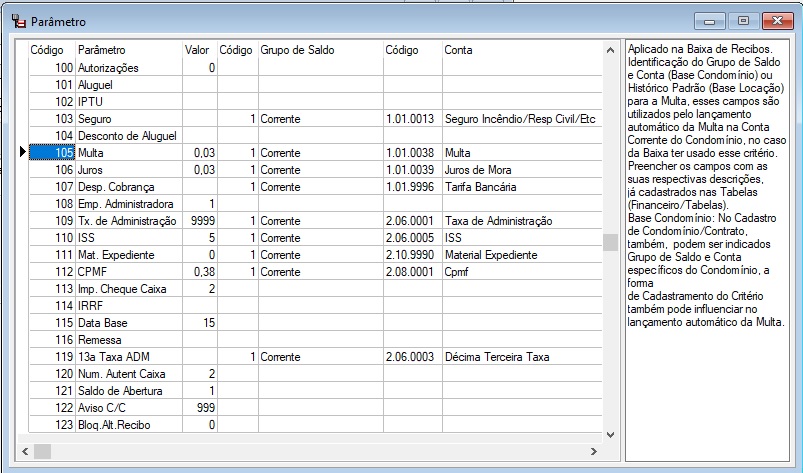Select the Seguro parameter cell
Image resolution: width=803 pixels, height=473 pixels.
click(129, 119)
